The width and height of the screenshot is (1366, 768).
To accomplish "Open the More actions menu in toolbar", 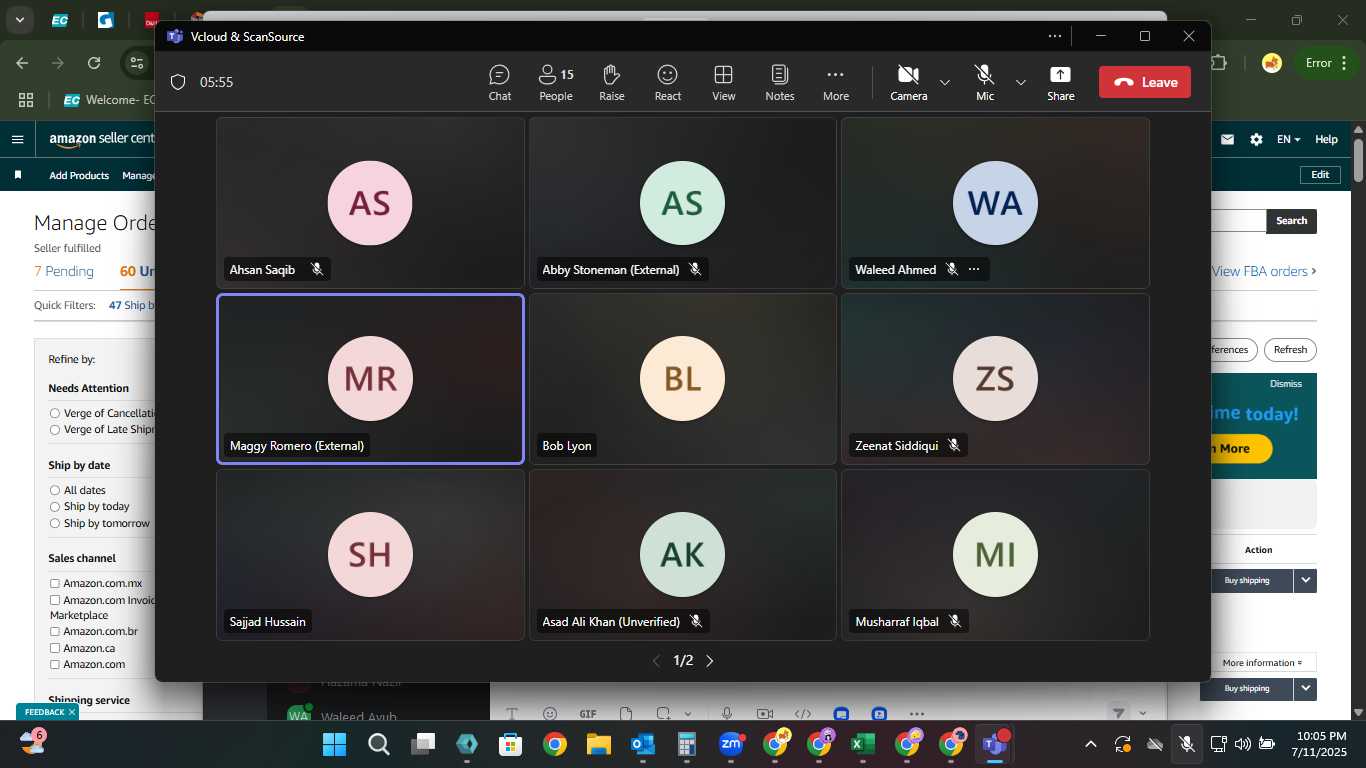I will [x=836, y=82].
